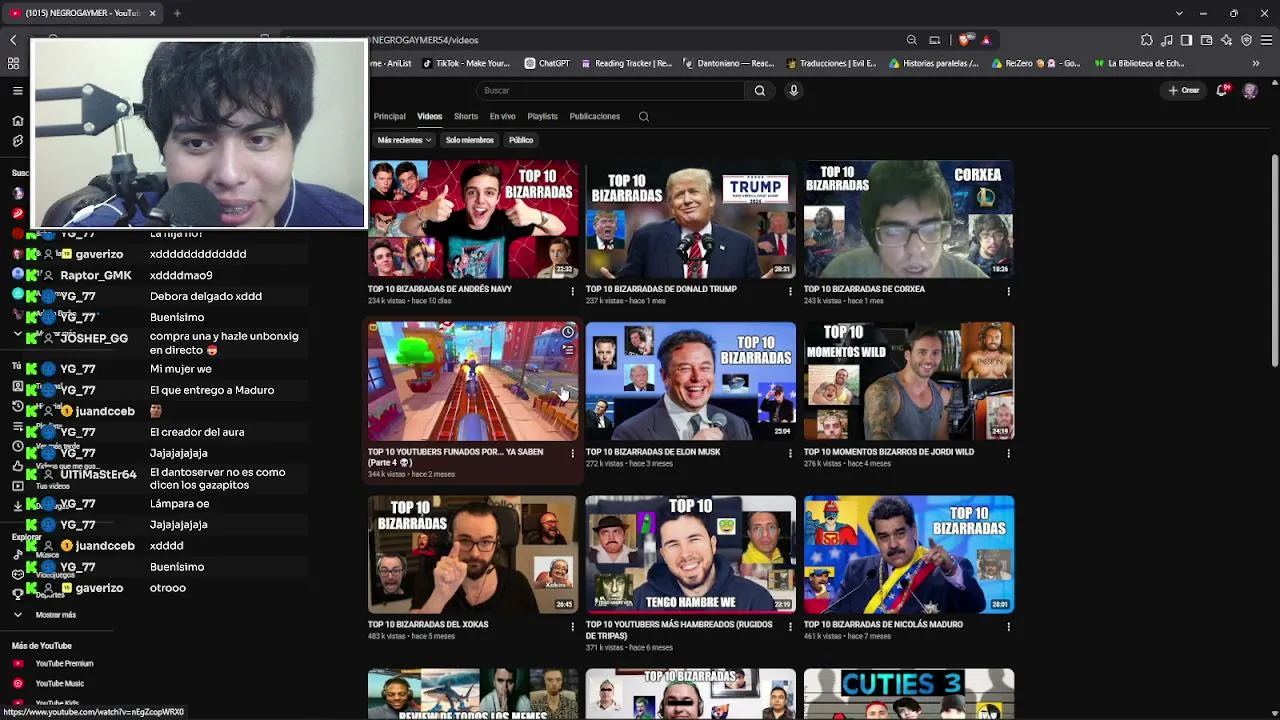Go back with the browser back arrow

click(x=13, y=40)
